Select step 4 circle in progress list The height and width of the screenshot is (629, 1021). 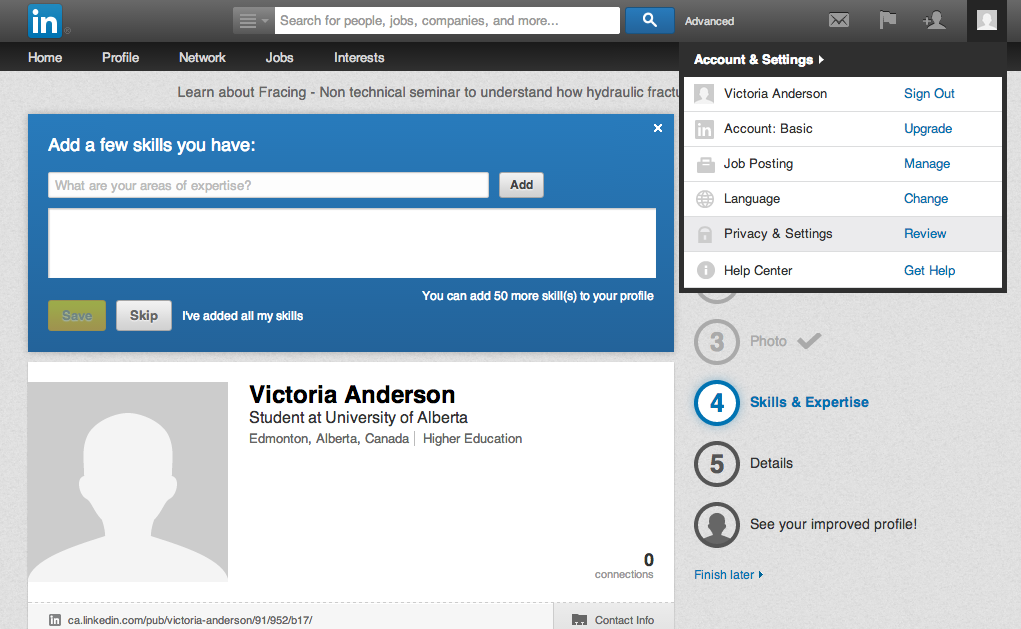pyautogui.click(x=716, y=403)
